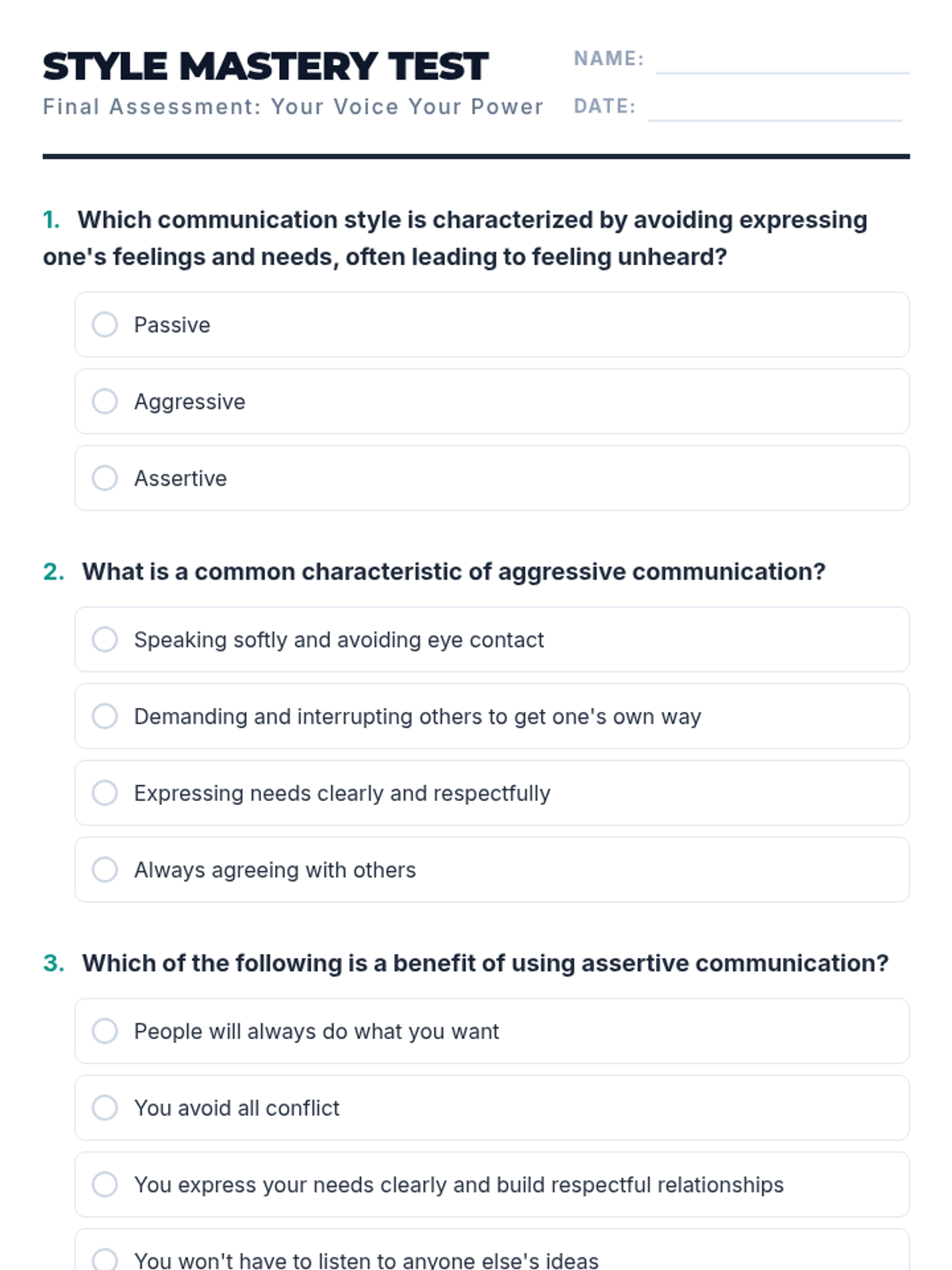Choose Aggressive for question 1
The width and height of the screenshot is (952, 1270).
click(x=105, y=402)
